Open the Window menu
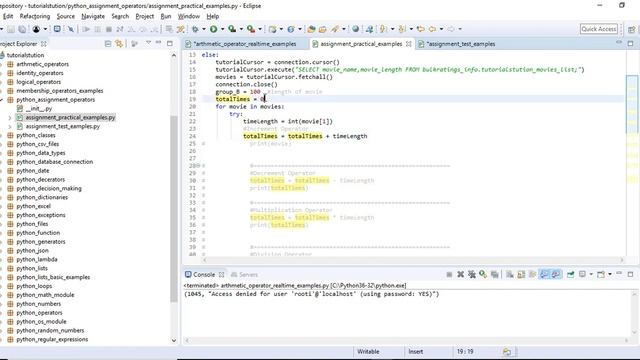640x360 pixels. 189,16
